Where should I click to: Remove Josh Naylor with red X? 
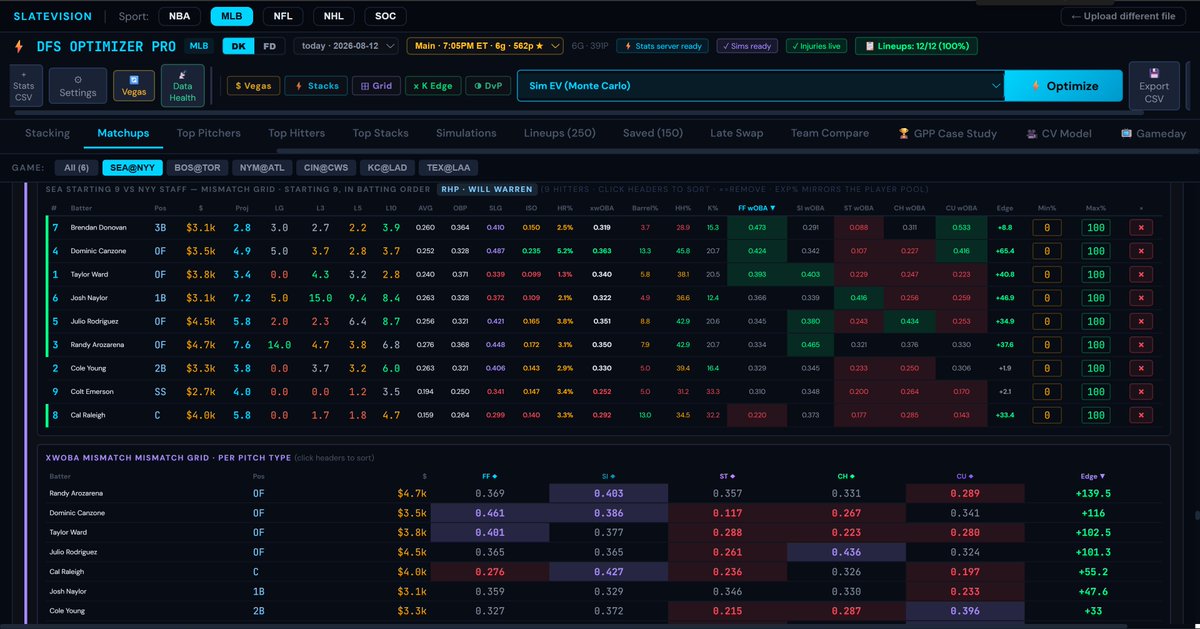point(1142,298)
